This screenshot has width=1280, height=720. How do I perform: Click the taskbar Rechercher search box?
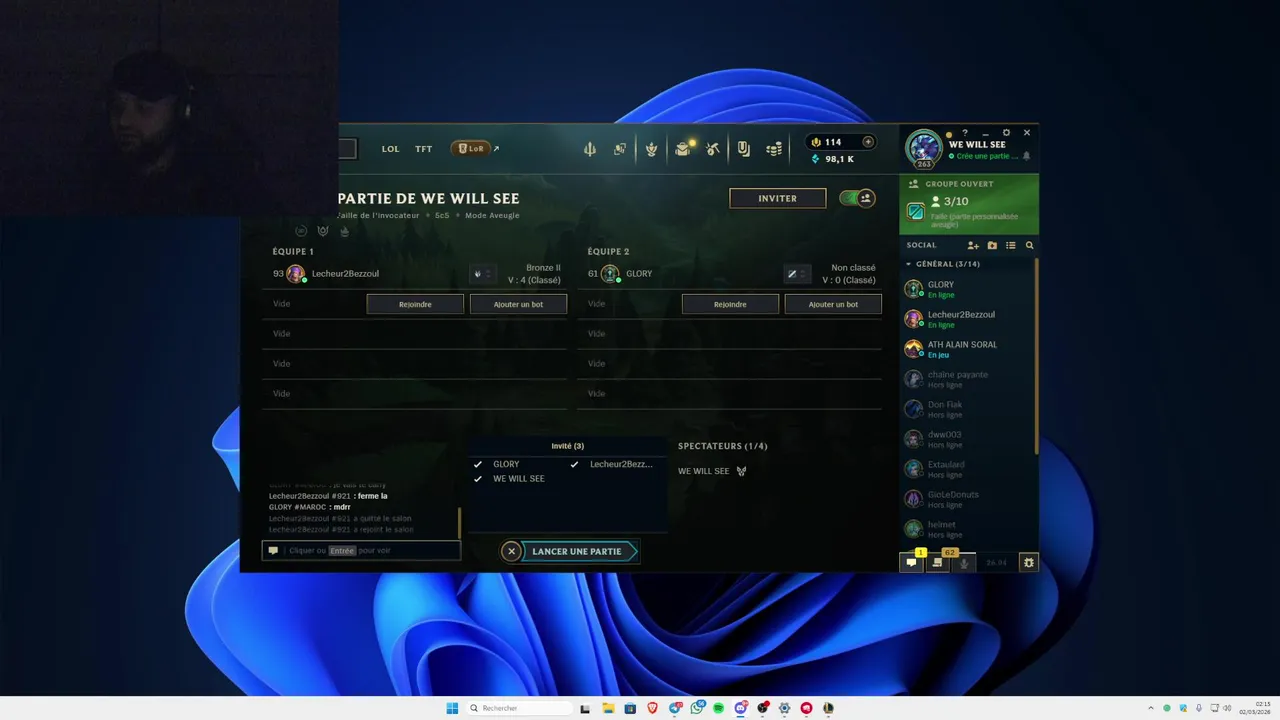click(x=519, y=708)
